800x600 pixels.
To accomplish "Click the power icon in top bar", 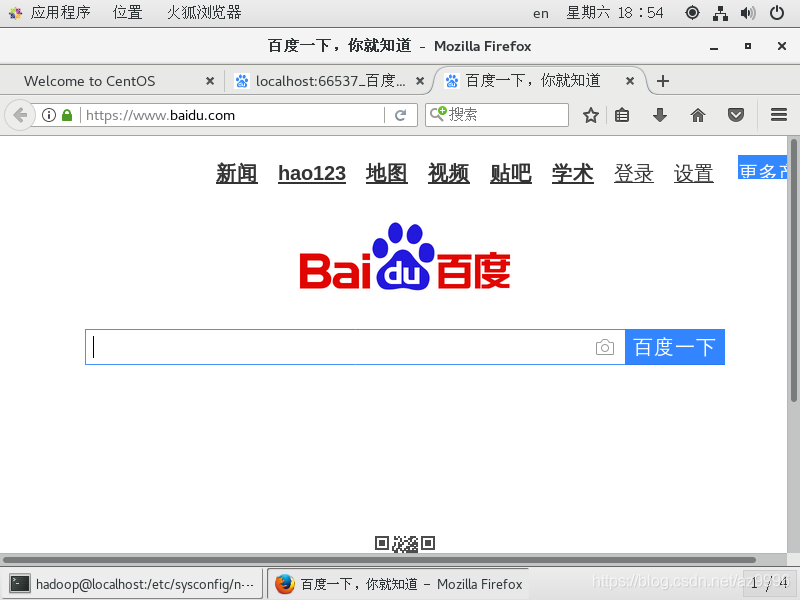I will [777, 13].
